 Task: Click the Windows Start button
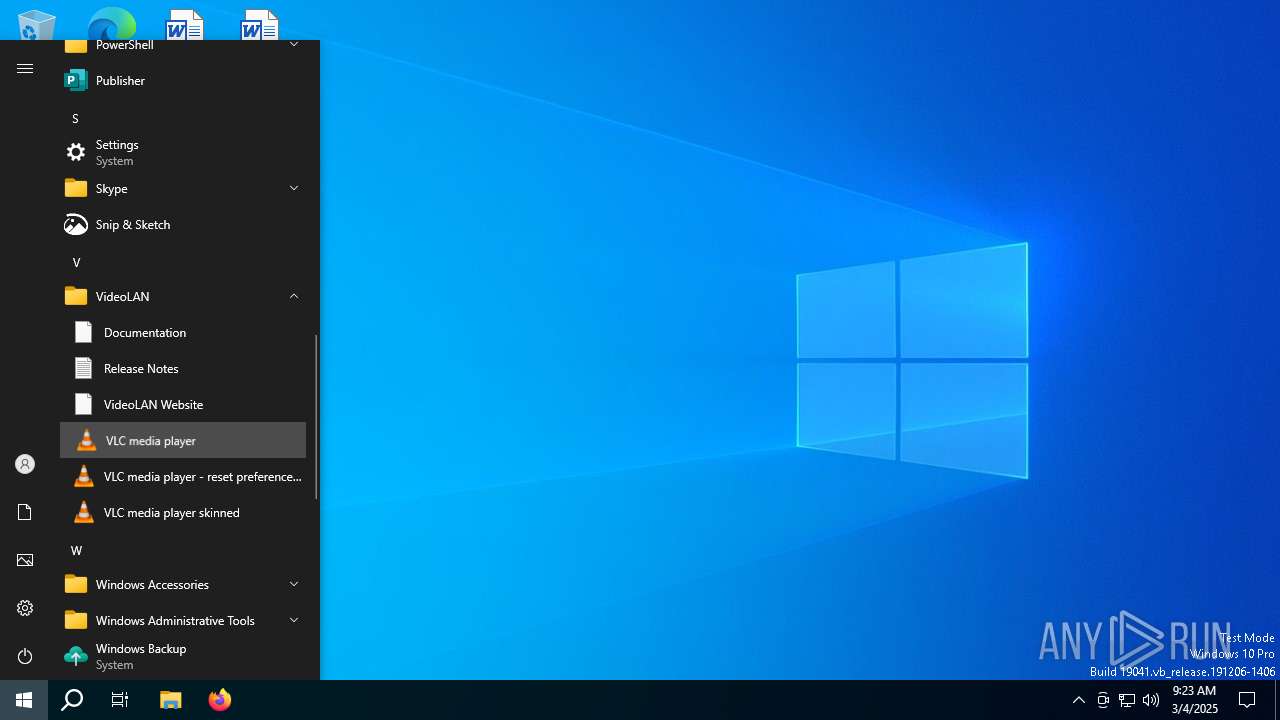pos(24,700)
